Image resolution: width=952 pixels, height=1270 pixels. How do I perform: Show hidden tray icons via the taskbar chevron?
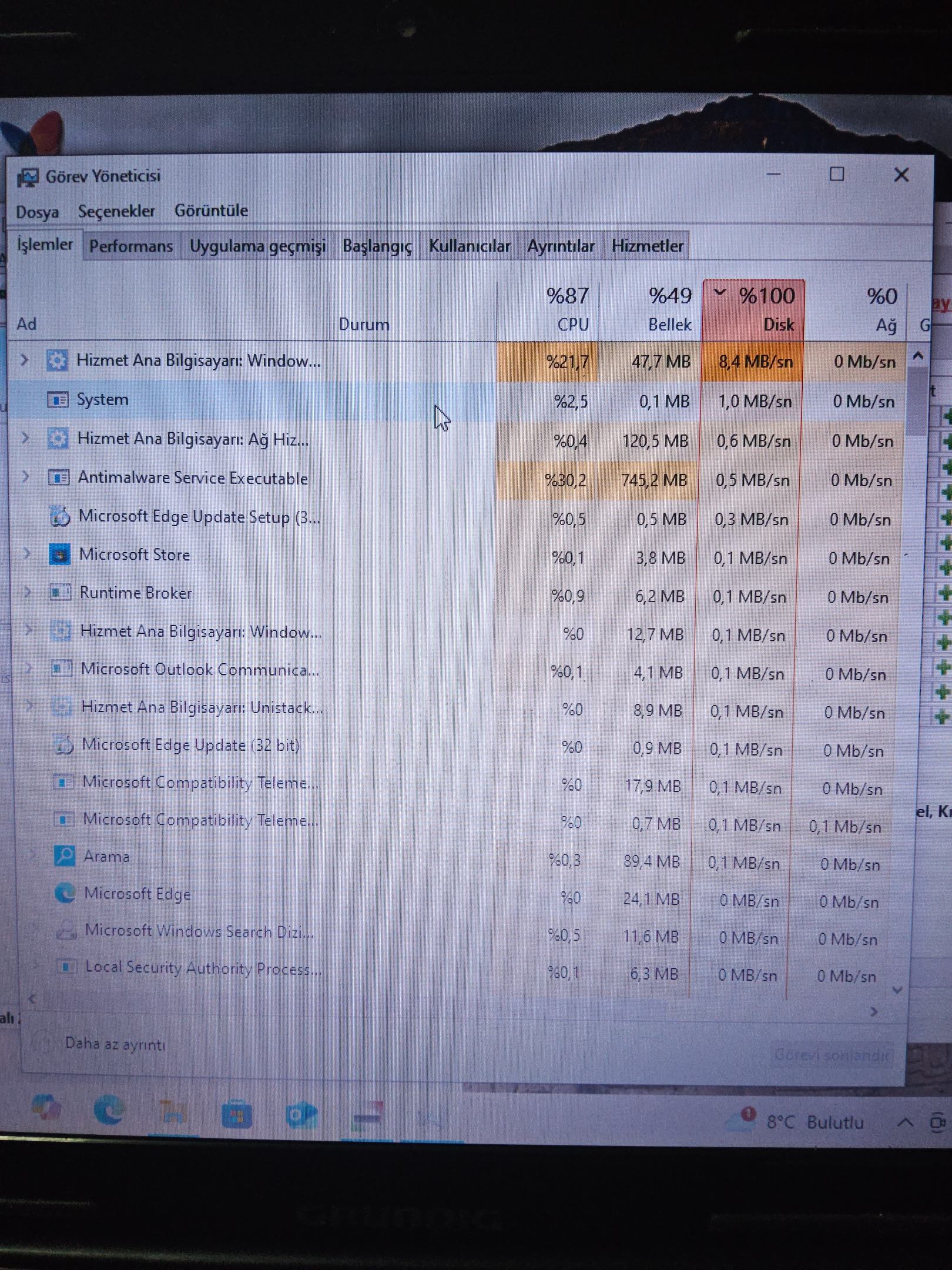(905, 1122)
